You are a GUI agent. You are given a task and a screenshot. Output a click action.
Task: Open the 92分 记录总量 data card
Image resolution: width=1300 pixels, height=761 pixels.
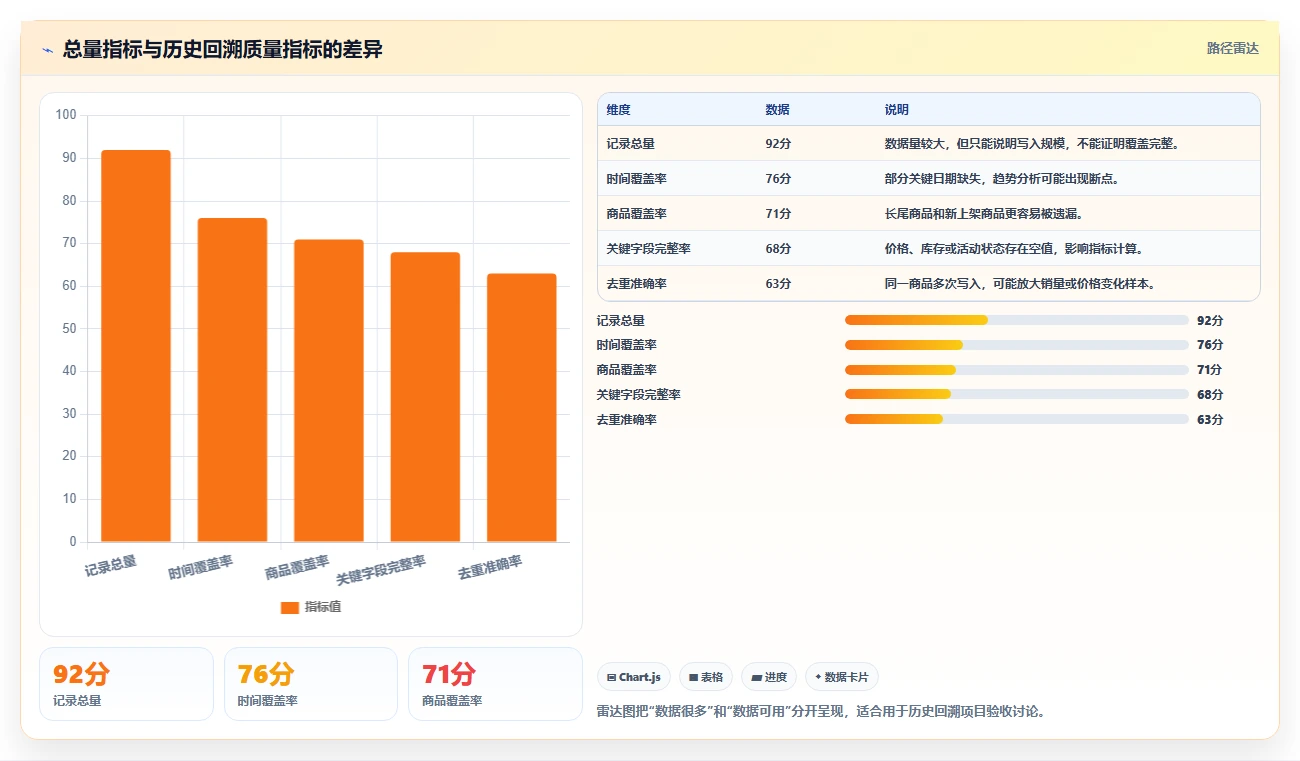pyautogui.click(x=126, y=684)
